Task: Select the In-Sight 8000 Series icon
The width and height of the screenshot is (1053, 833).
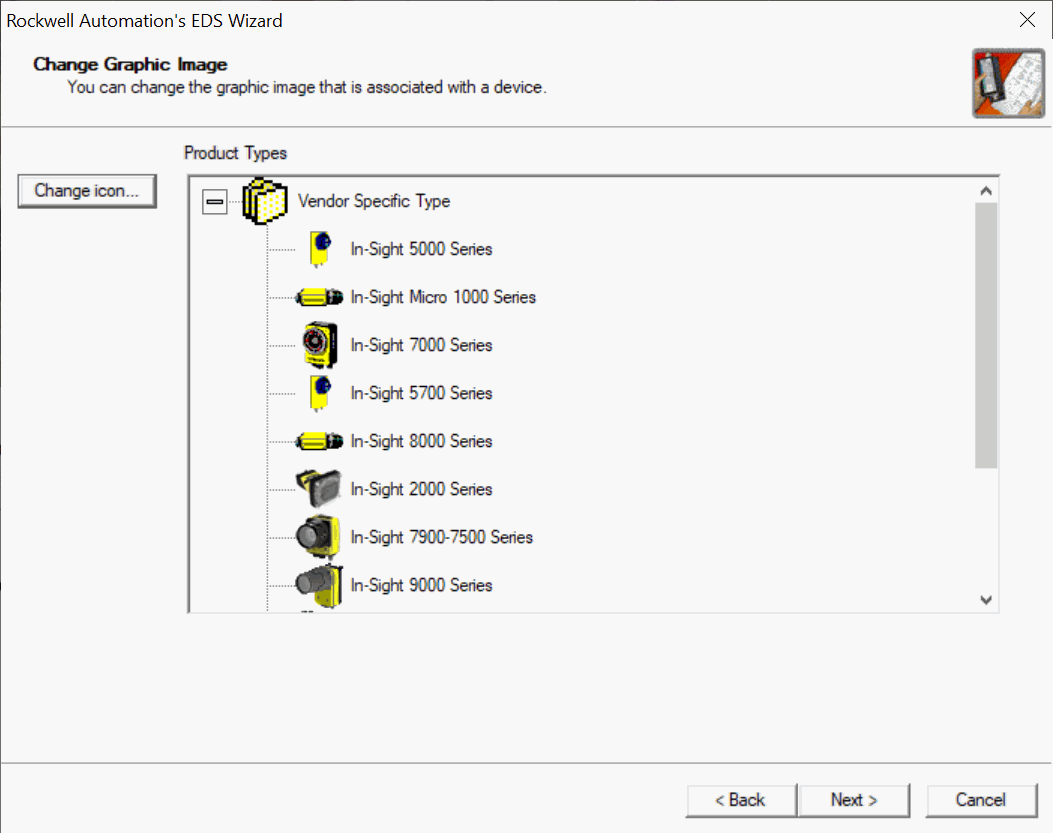Action: tap(320, 441)
